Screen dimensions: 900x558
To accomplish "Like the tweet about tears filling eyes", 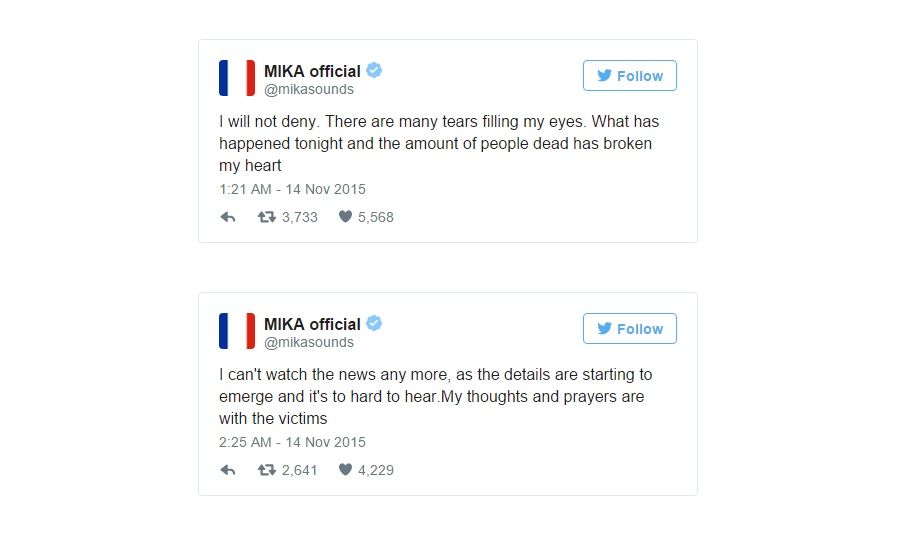I will (x=345, y=216).
